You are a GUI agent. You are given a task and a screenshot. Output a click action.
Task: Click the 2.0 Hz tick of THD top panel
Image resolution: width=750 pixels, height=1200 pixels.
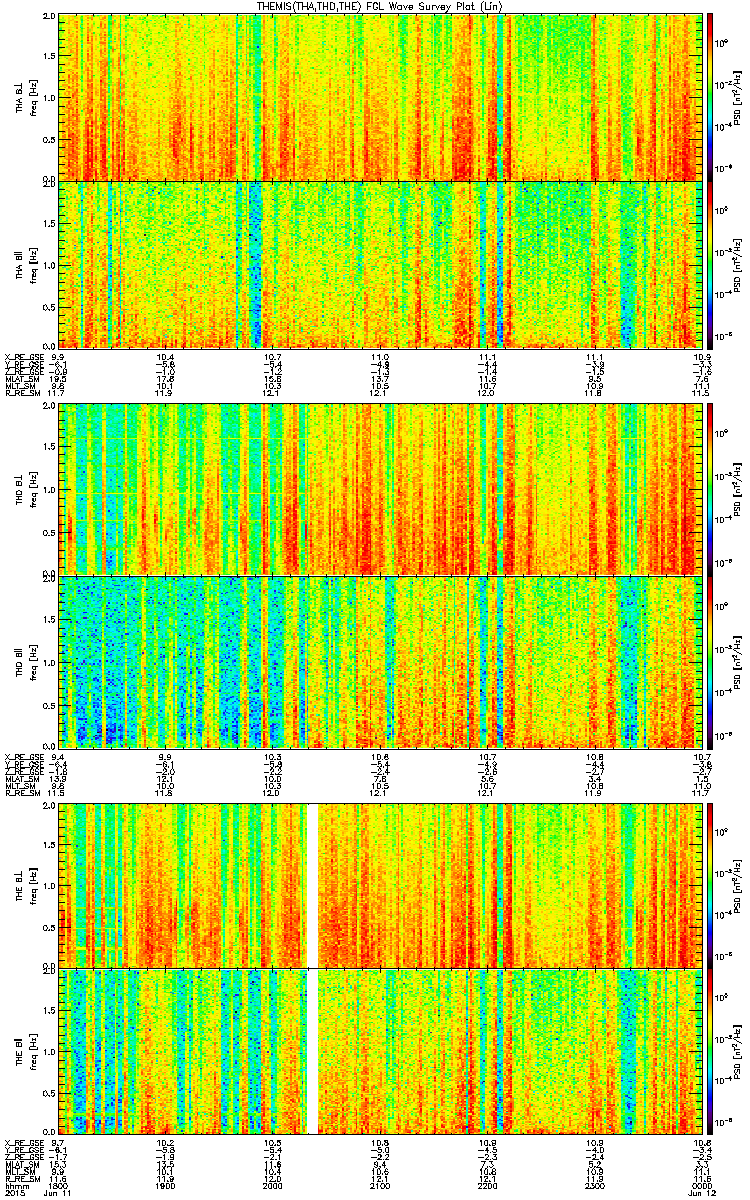(x=49, y=407)
